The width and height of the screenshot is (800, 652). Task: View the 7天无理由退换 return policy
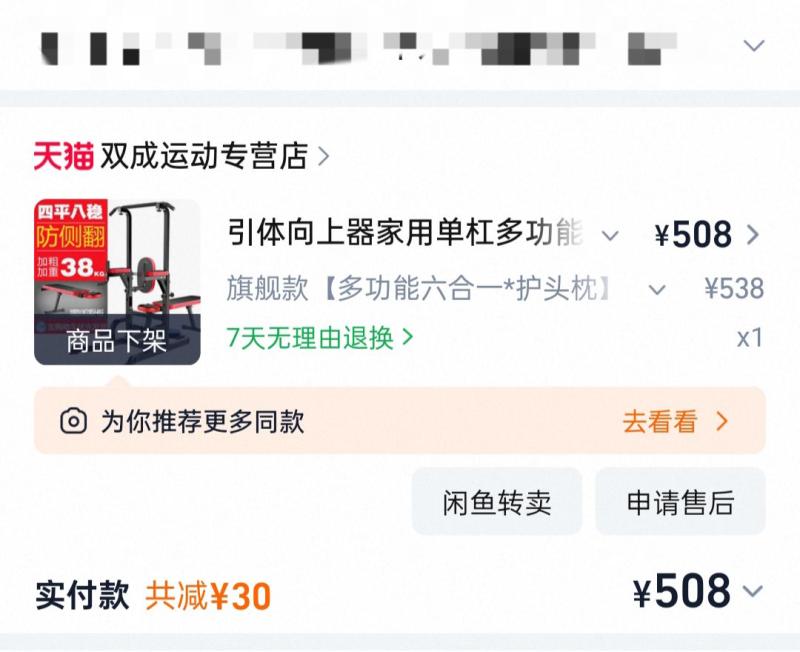click(x=310, y=338)
